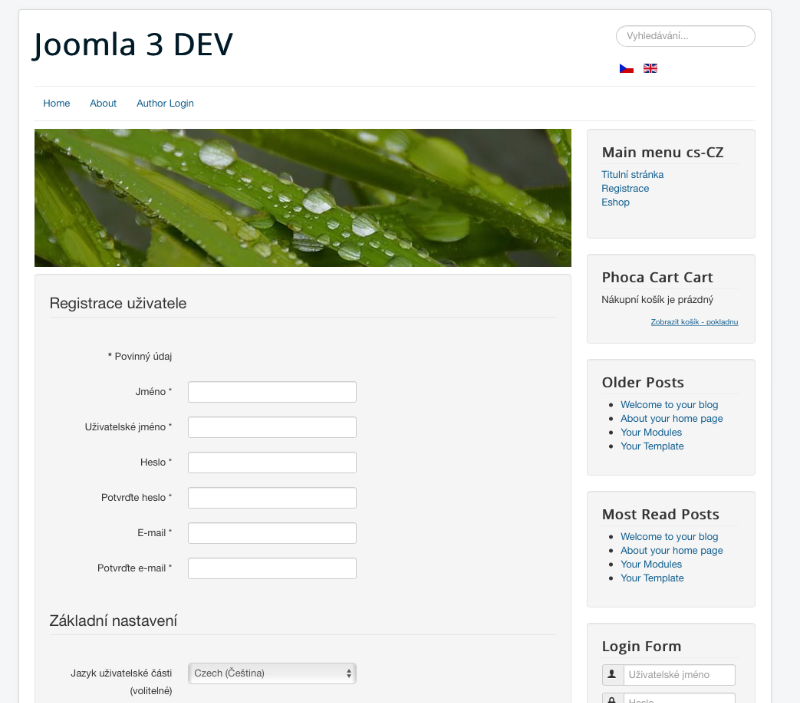This screenshot has height=703, width=800.
Task: Open the Home menu item
Action: 56,103
